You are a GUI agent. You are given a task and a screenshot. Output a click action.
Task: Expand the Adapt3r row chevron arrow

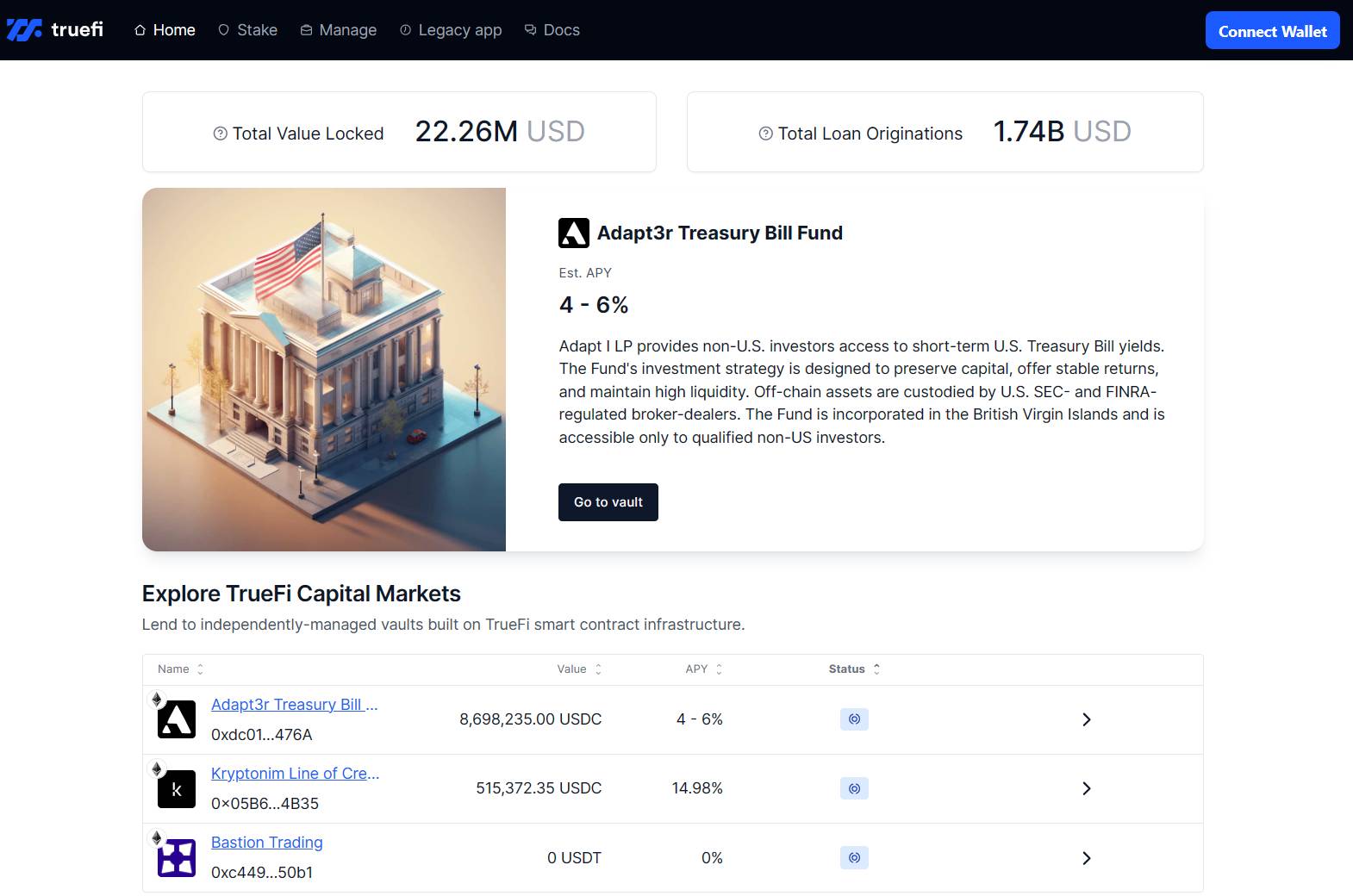pyautogui.click(x=1087, y=719)
